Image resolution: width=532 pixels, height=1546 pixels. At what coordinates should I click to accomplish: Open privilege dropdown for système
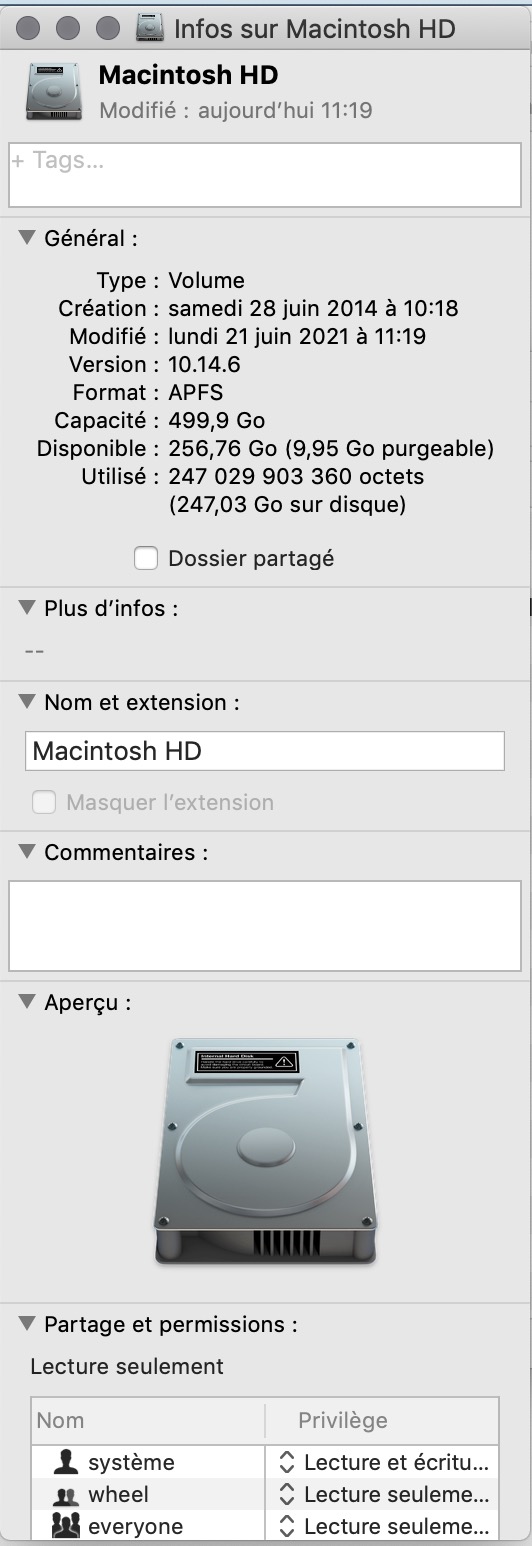click(x=382, y=1462)
